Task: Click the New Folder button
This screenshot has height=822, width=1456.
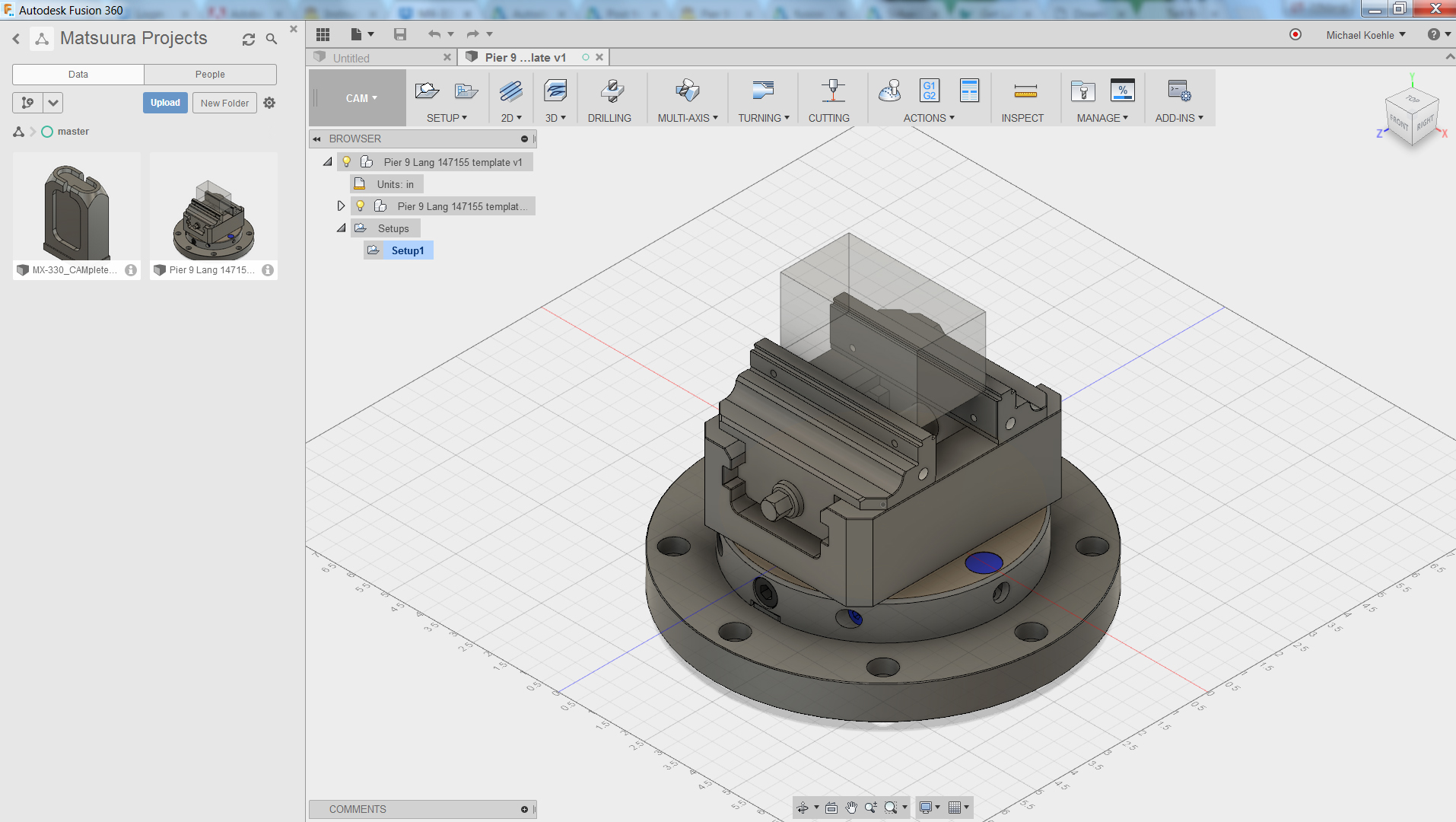Action: click(224, 103)
